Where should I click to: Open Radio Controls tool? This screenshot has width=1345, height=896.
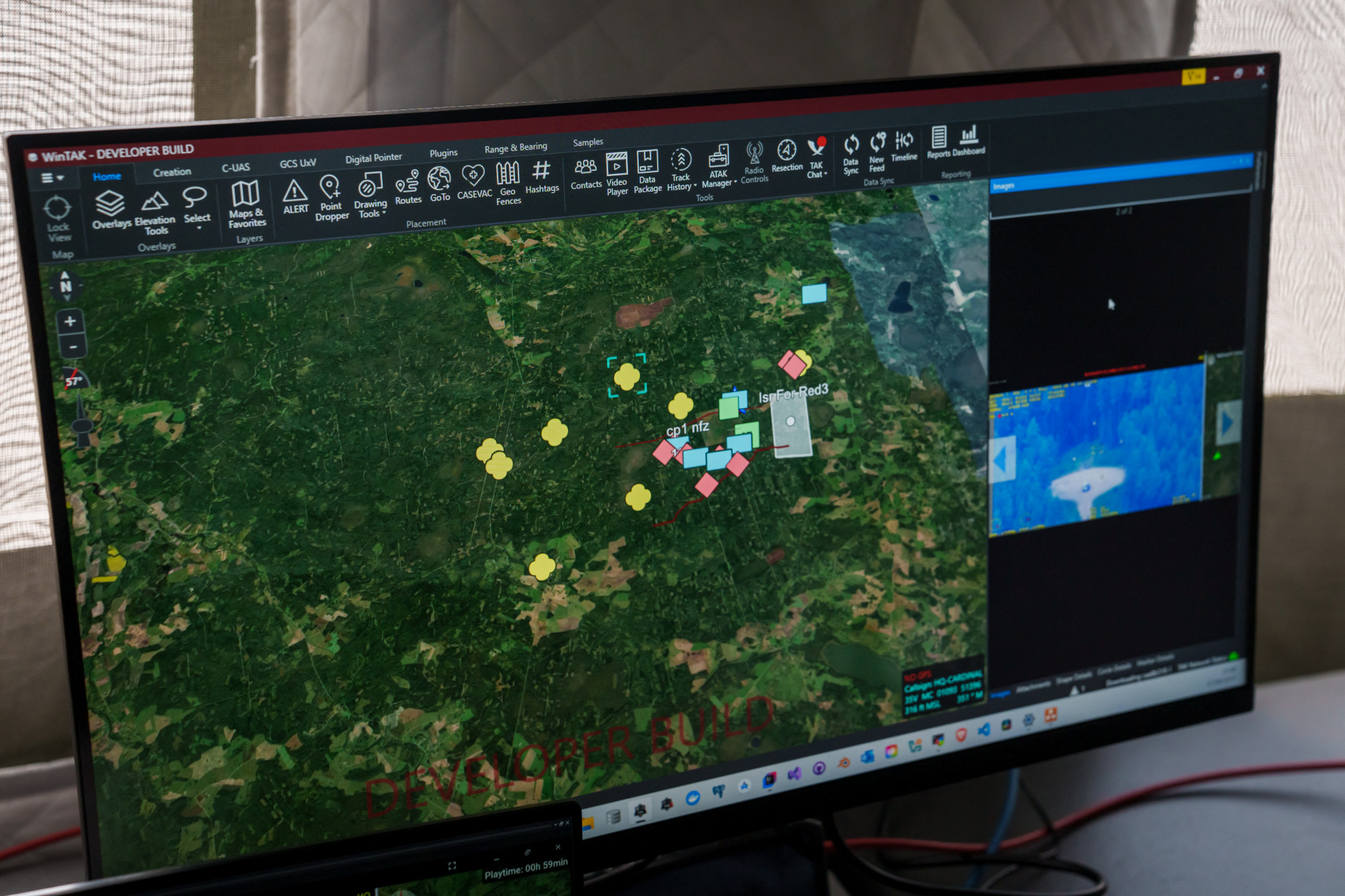point(755,162)
